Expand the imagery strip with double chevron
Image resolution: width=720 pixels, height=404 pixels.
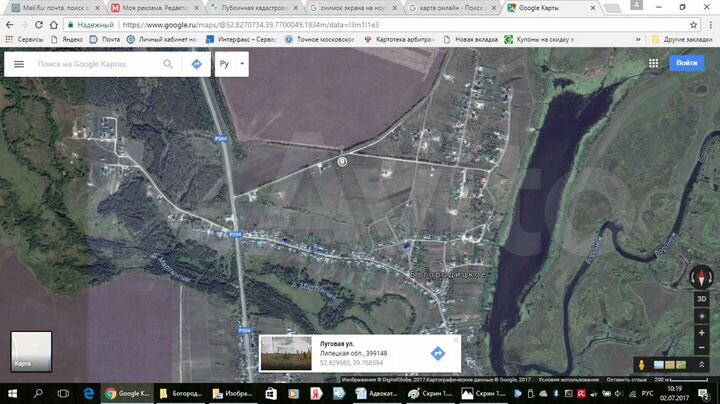click(x=702, y=365)
